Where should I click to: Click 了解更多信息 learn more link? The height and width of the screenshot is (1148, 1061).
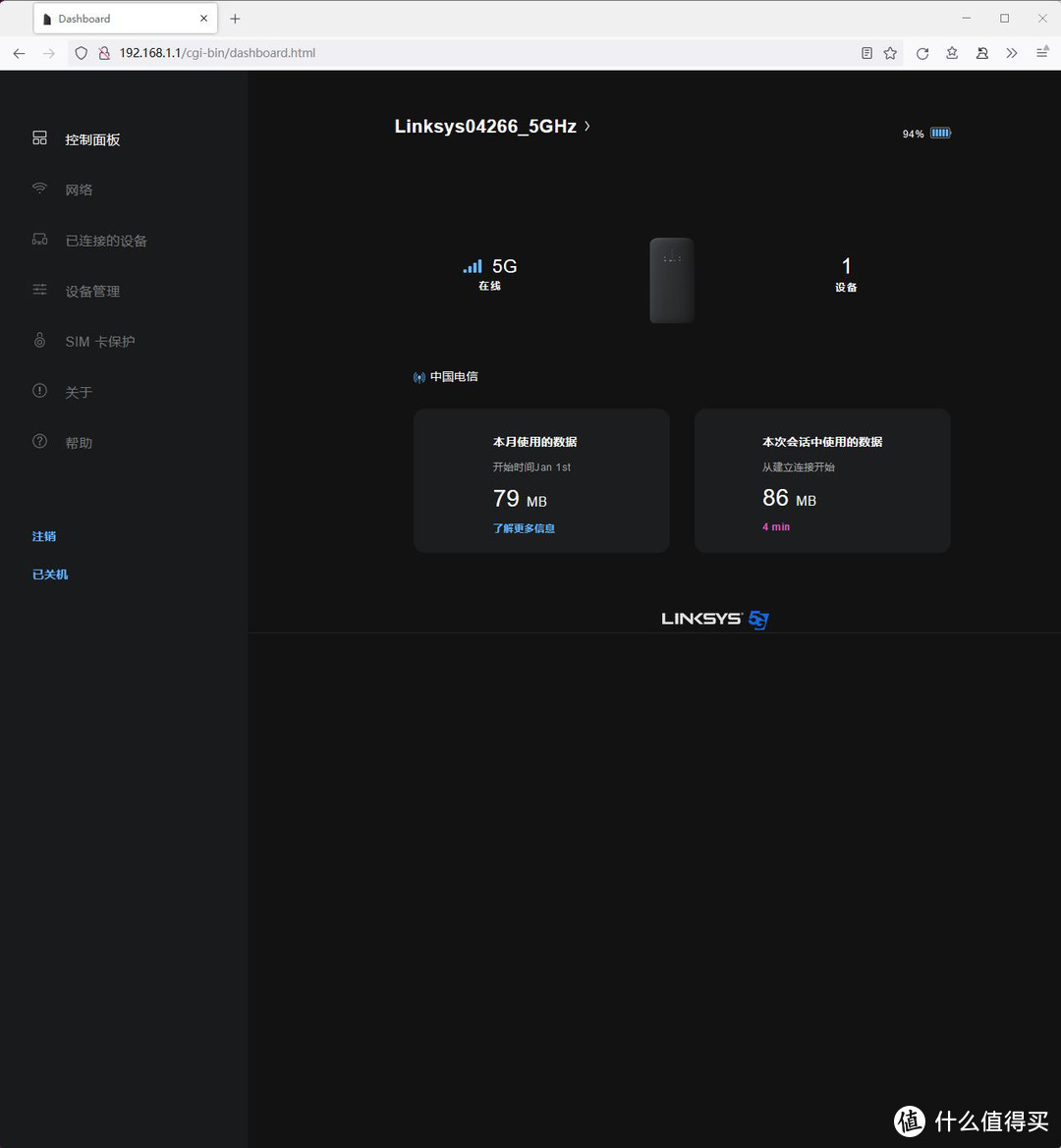(x=524, y=528)
